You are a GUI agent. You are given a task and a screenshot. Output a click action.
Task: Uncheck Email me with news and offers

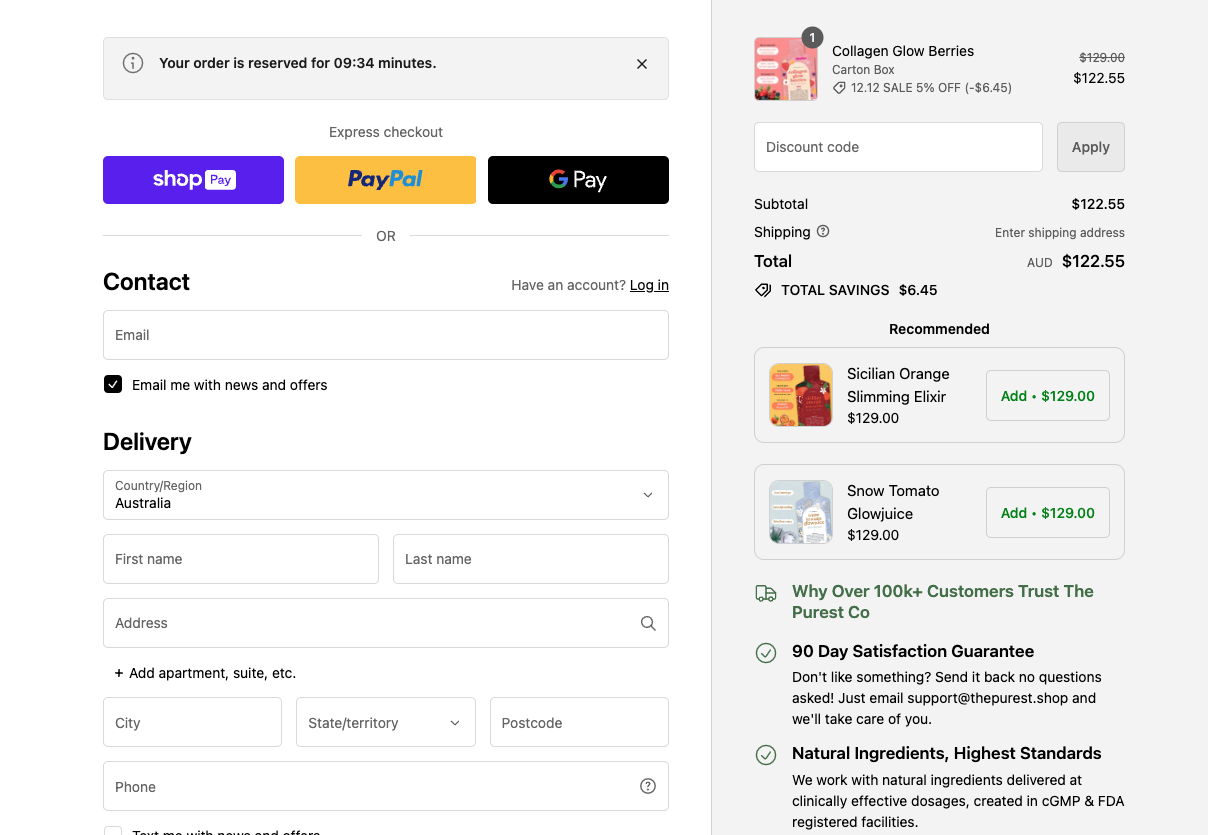(x=113, y=384)
